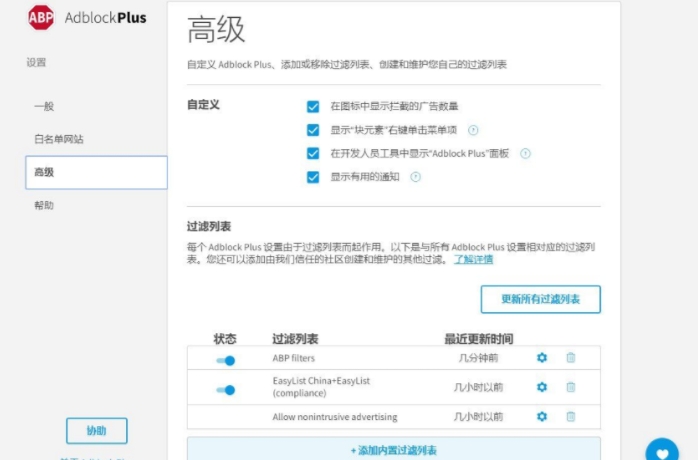Delete the Allow nonintrusive advertising list
Screen dimensions: 698x460
(571, 416)
